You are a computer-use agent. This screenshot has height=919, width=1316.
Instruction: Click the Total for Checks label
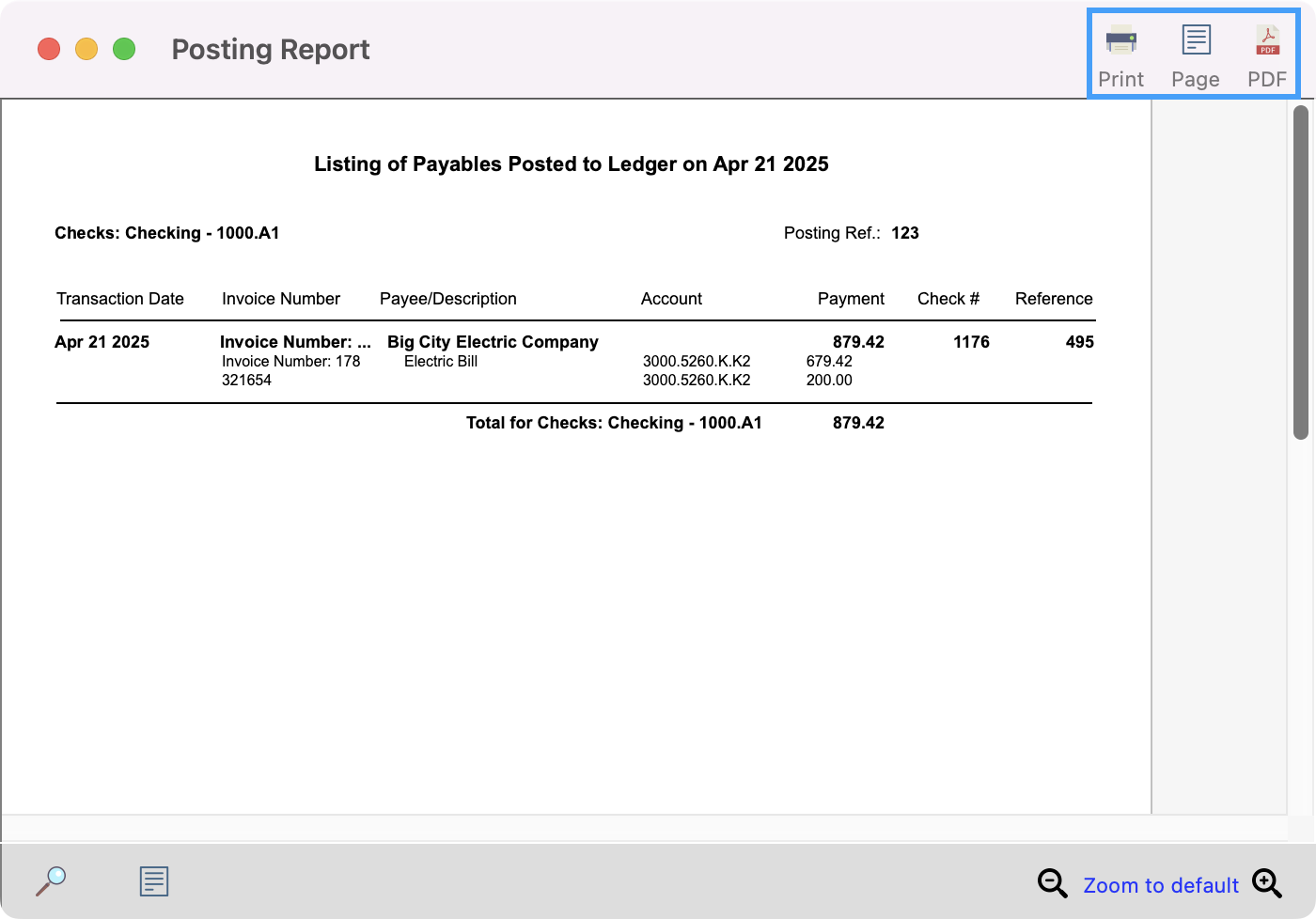click(x=614, y=423)
